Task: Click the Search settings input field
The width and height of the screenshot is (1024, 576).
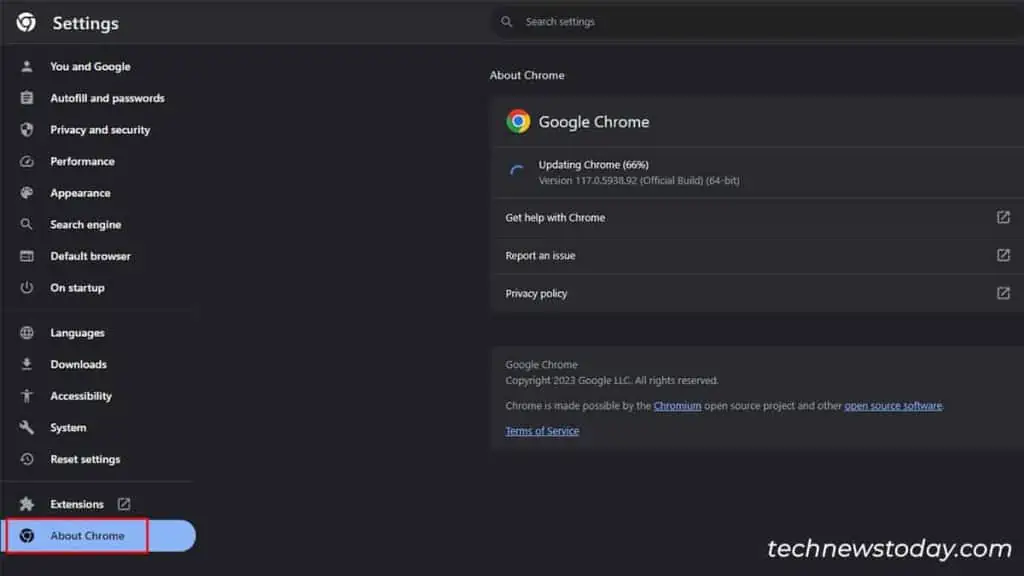Action: coord(560,21)
